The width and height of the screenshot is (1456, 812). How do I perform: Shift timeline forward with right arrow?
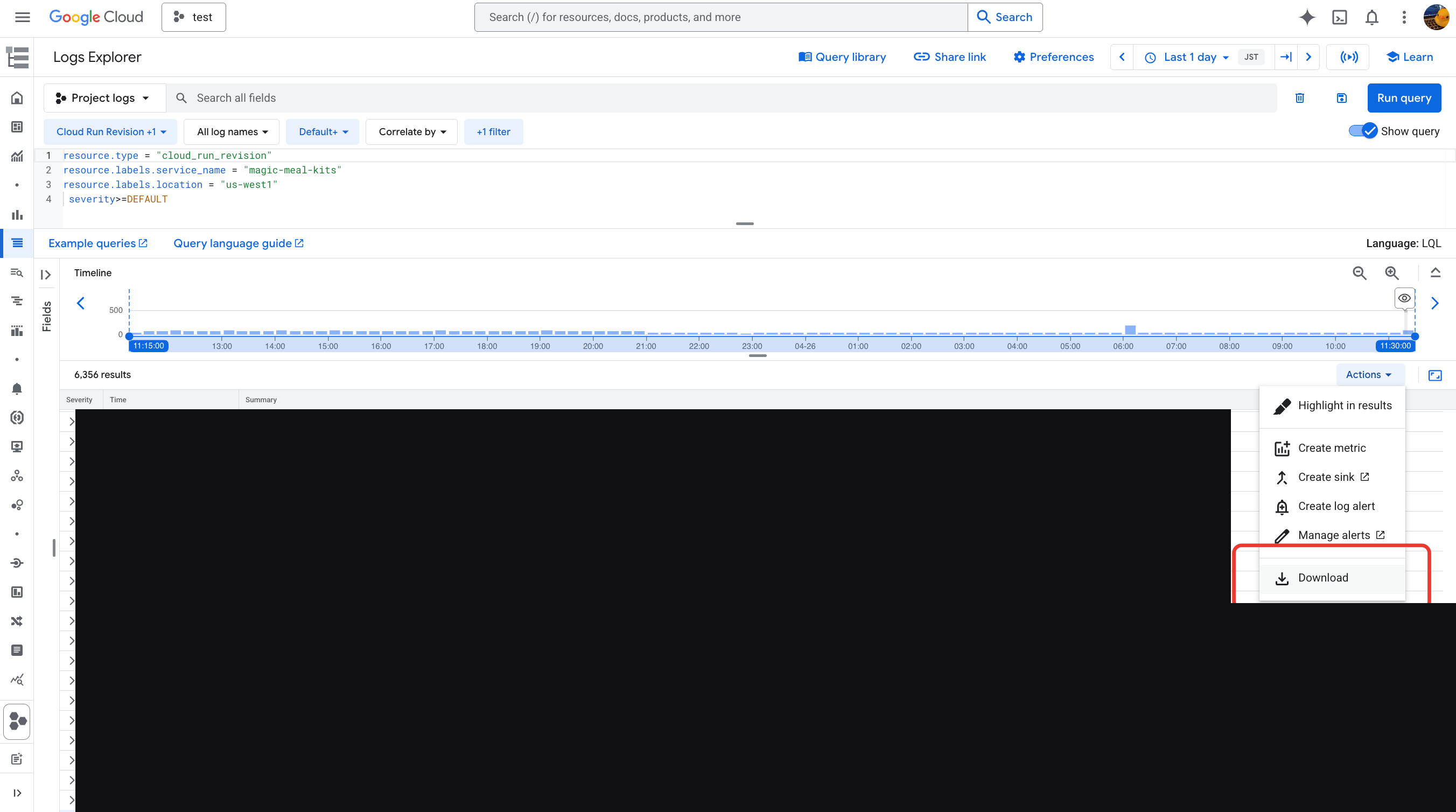click(x=1434, y=304)
